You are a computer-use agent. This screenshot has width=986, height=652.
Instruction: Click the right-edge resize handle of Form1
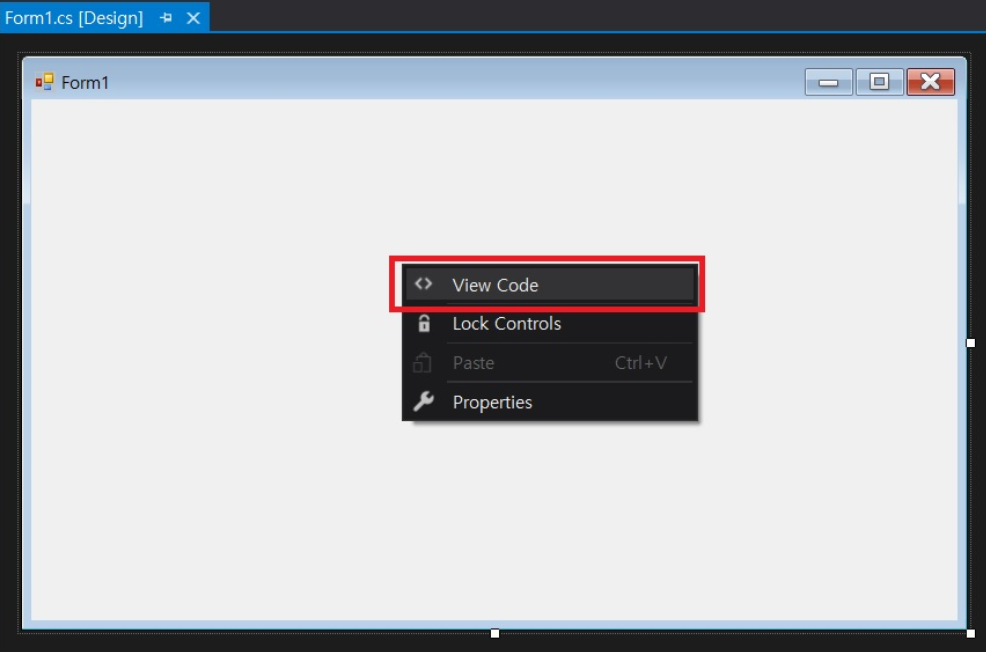[971, 343]
